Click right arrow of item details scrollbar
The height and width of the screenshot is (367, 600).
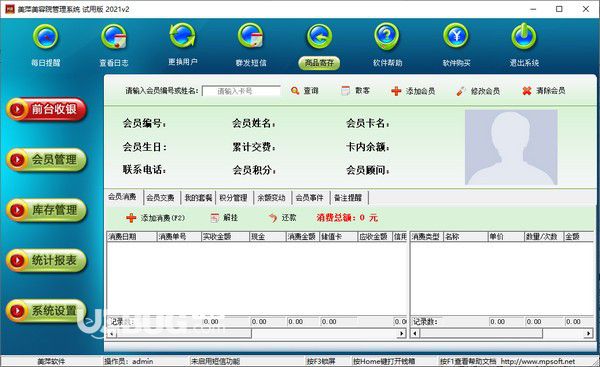[x=589, y=334]
